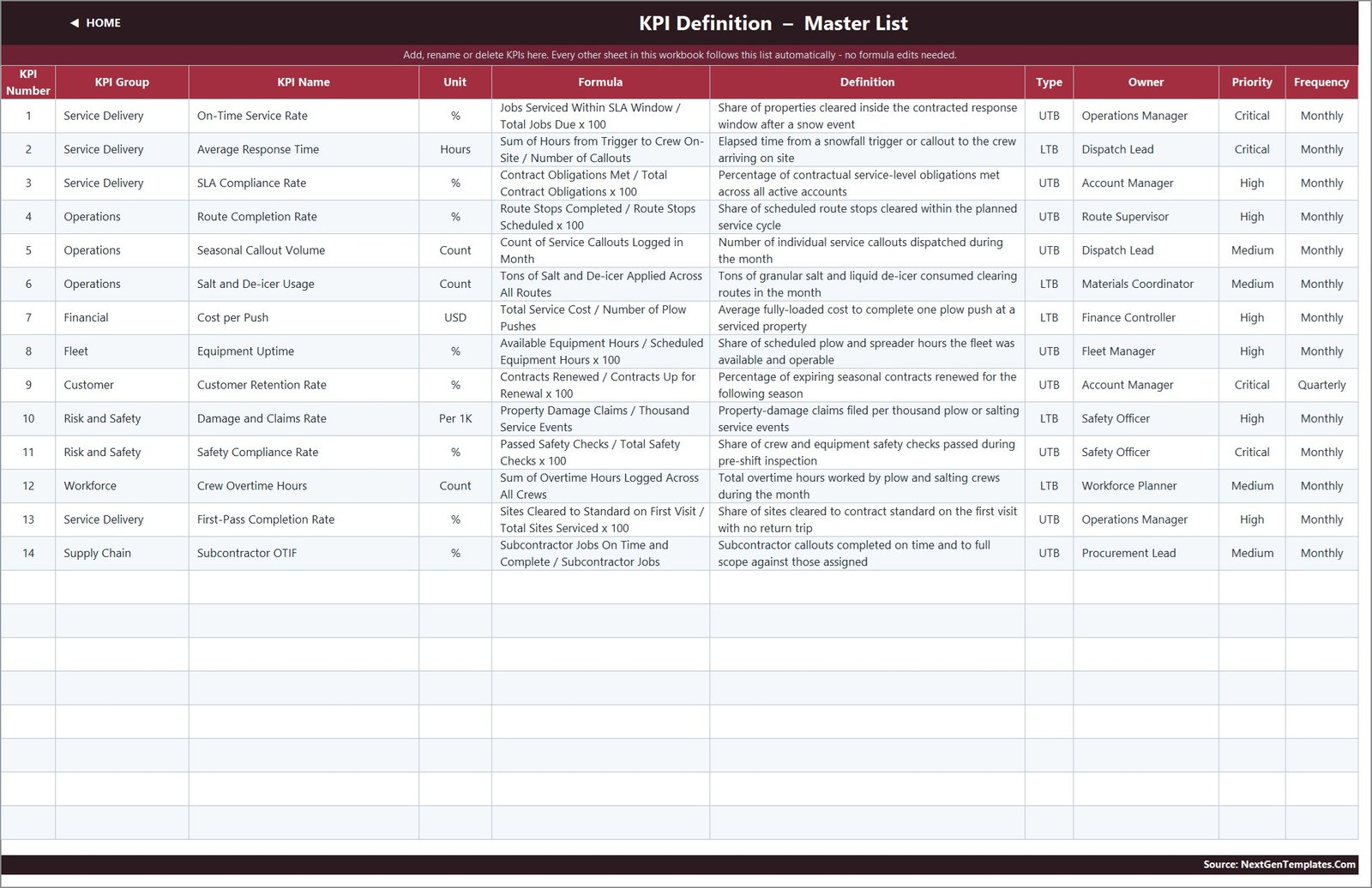Click the Finance Controller owner cell
The height and width of the screenshot is (888, 1372).
click(1146, 317)
